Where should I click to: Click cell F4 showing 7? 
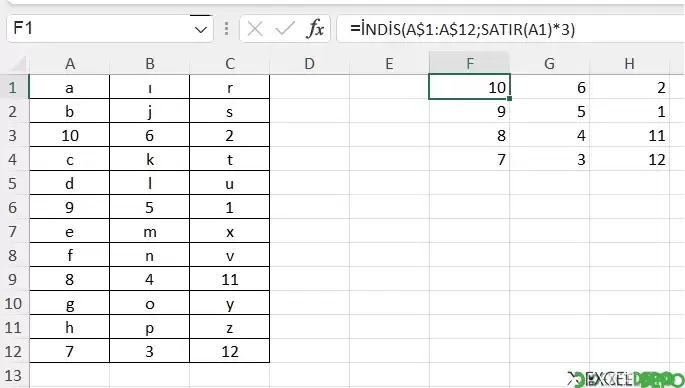[470, 159]
